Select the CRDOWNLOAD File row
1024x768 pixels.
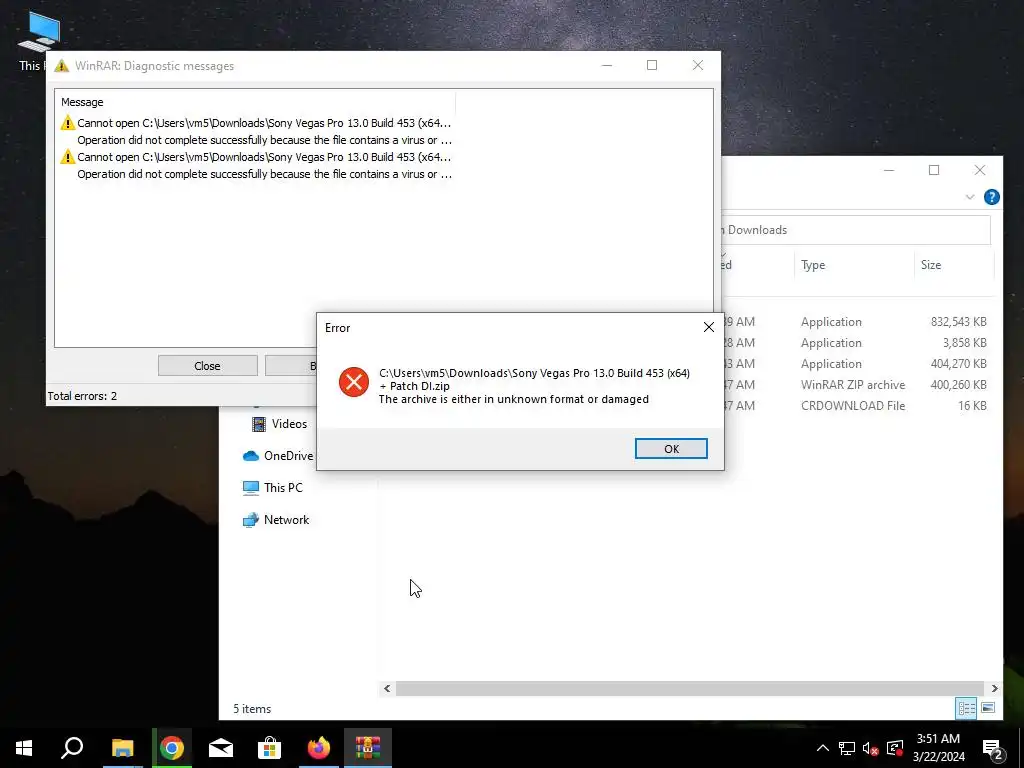[x=856, y=406]
